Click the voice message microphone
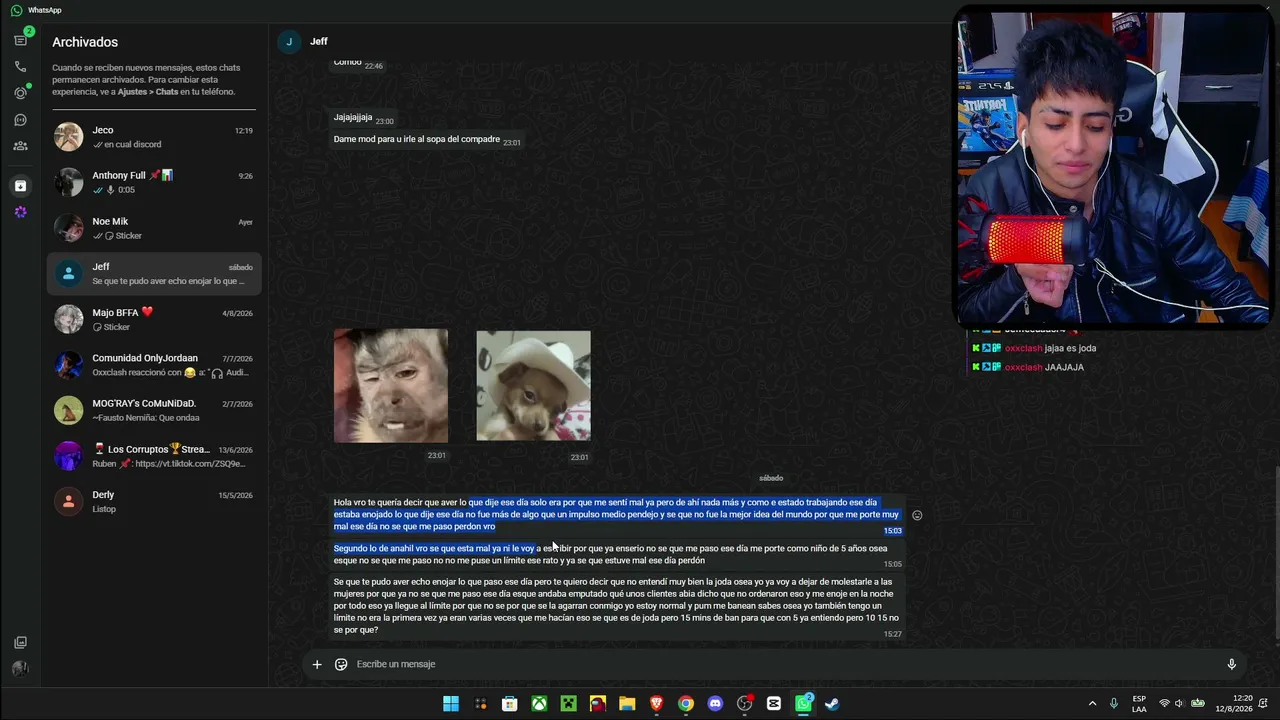The width and height of the screenshot is (1280, 720). pos(1231,664)
